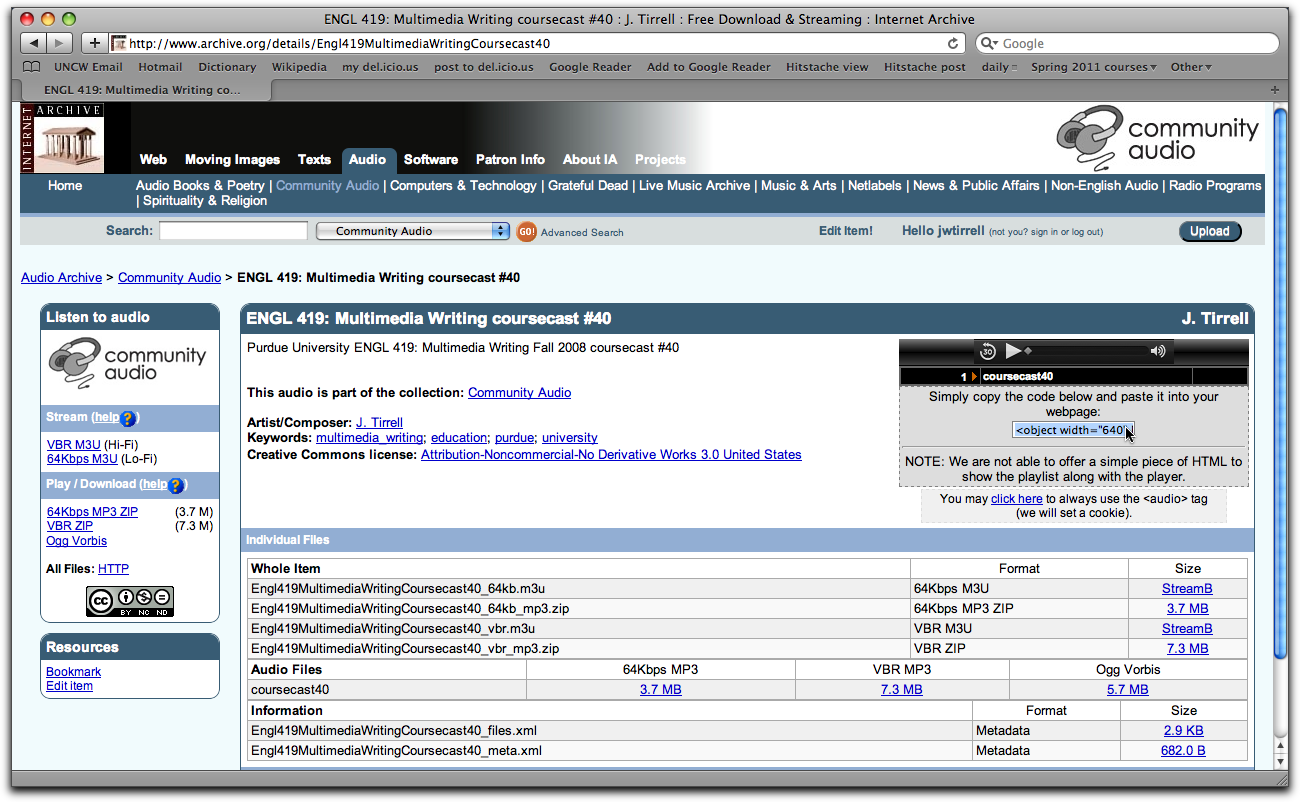The height and width of the screenshot is (802, 1300).
Task: Click the Archive search text field
Action: (x=233, y=231)
